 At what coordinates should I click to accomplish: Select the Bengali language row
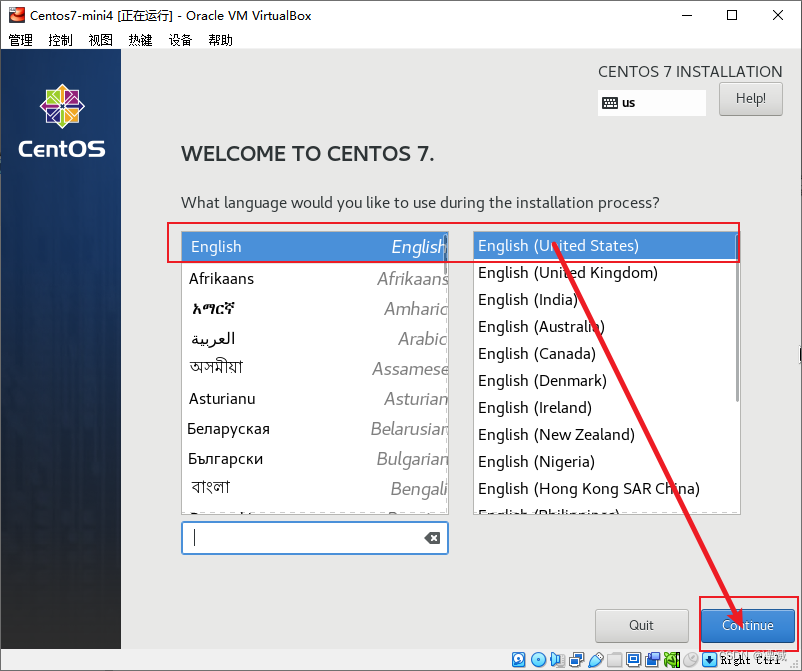(x=315, y=488)
